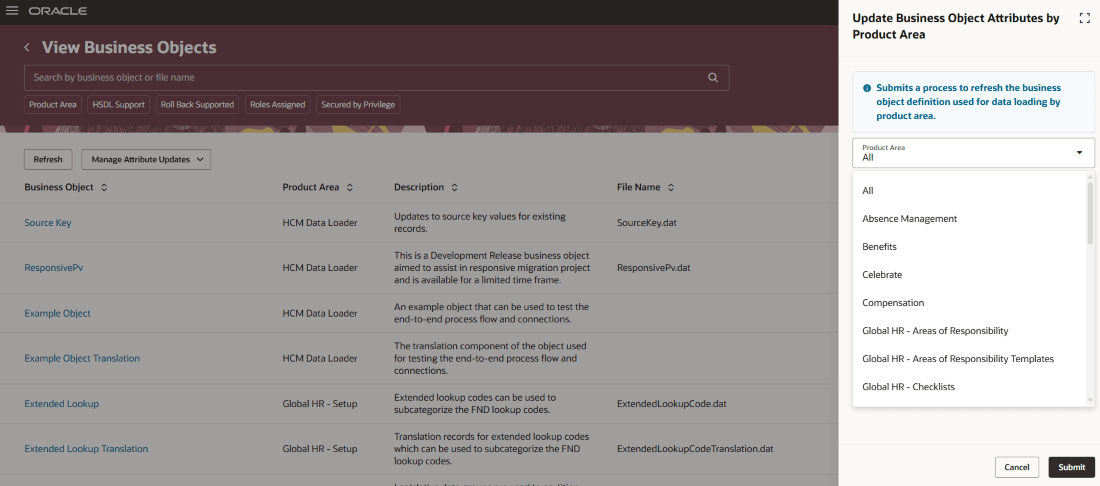1100x486 pixels.
Task: Sort by Business Object column
Action: point(105,188)
